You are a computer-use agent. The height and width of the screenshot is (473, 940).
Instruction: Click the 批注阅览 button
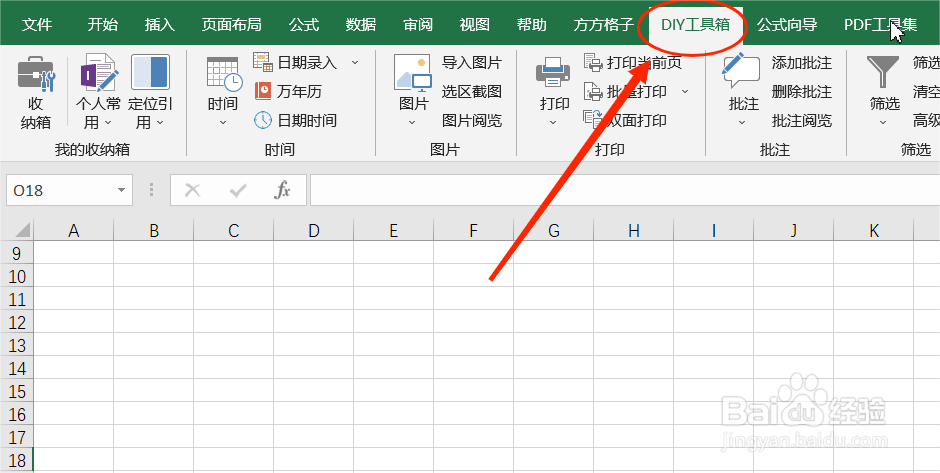(x=802, y=120)
